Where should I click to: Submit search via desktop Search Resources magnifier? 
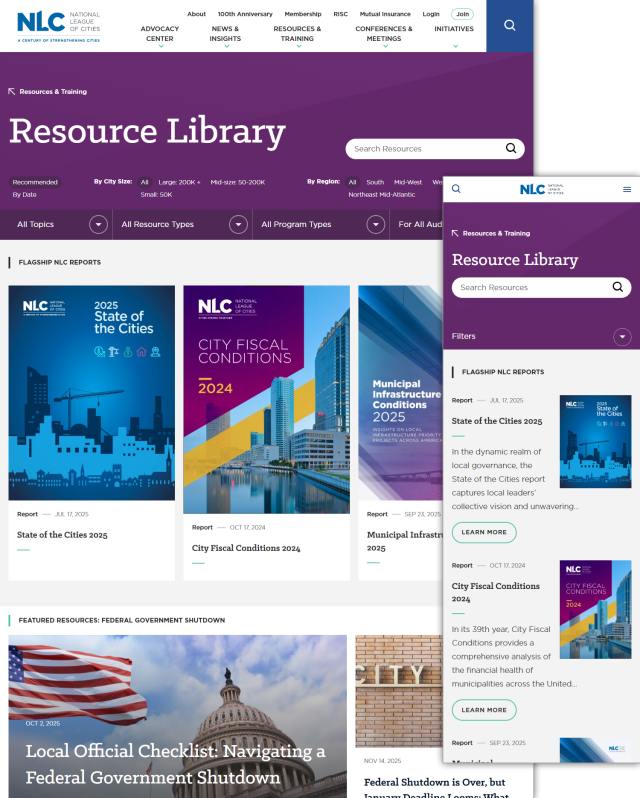[x=511, y=149]
